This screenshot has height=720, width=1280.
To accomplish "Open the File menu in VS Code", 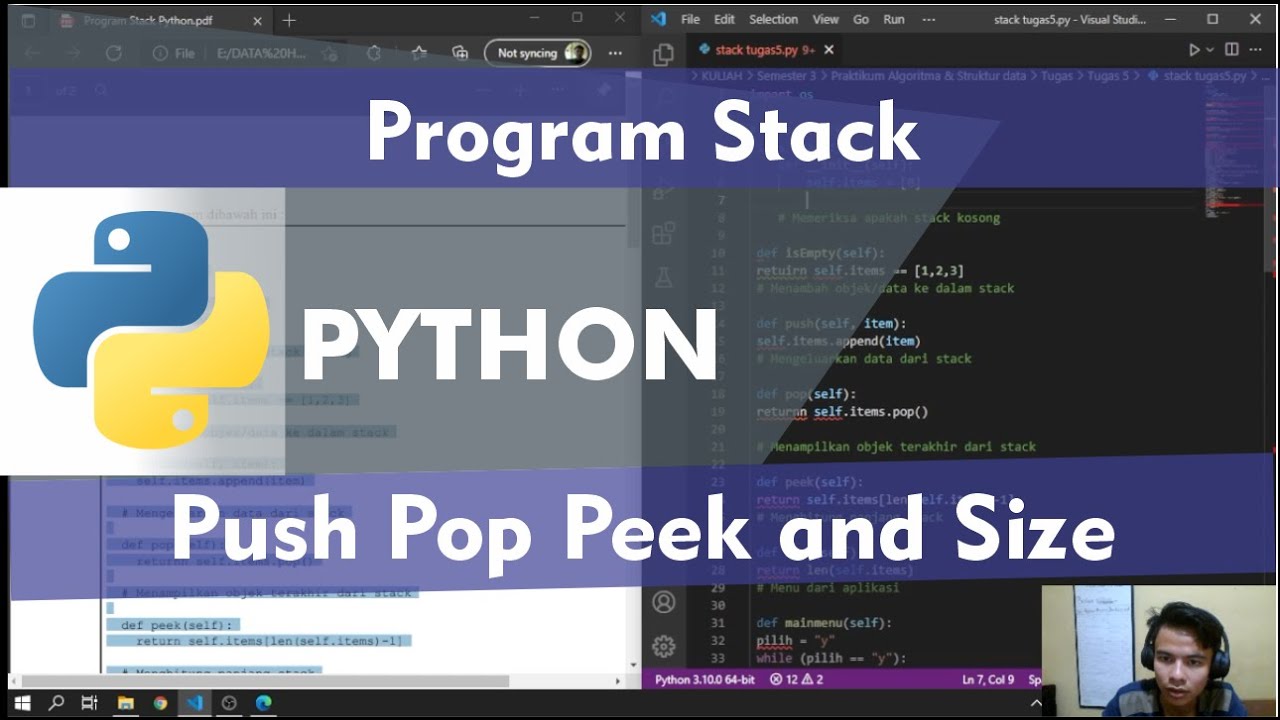I will tap(690, 19).
